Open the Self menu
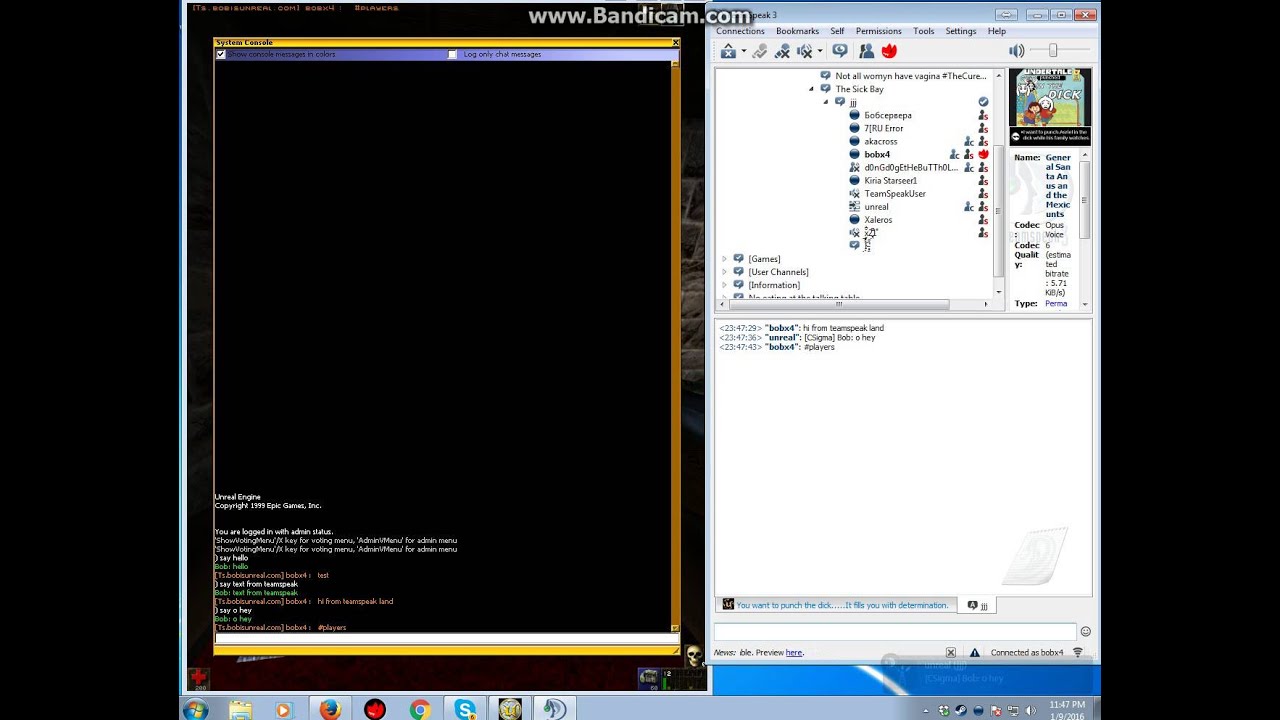The width and height of the screenshot is (1280, 720). (x=837, y=31)
